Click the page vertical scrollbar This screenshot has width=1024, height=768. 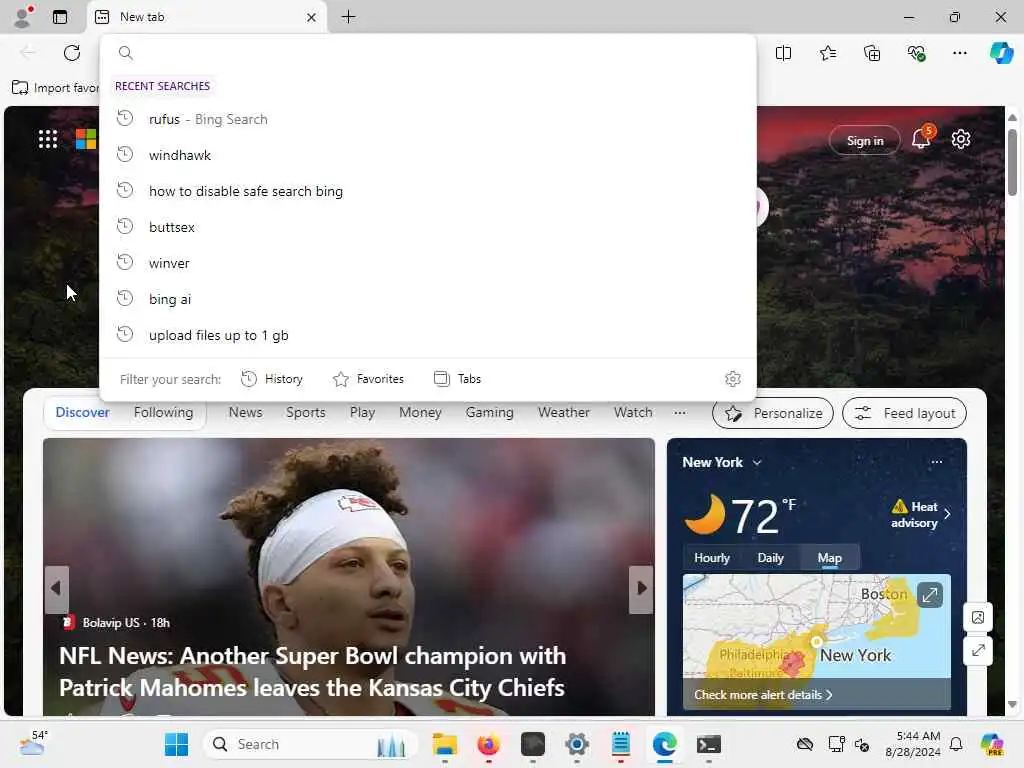1012,162
